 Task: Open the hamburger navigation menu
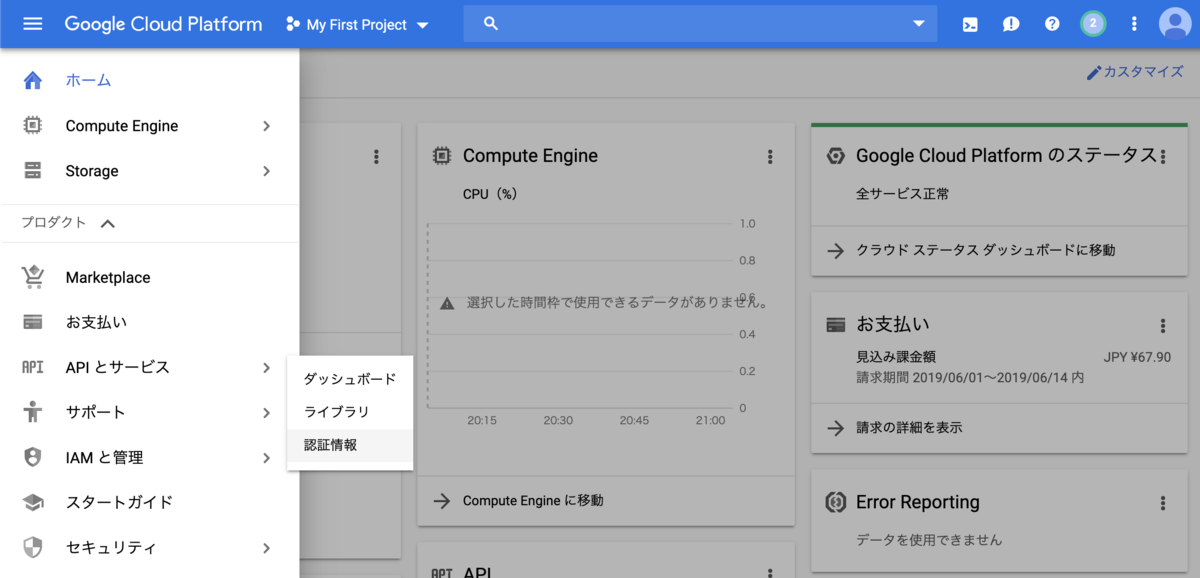coord(32,24)
